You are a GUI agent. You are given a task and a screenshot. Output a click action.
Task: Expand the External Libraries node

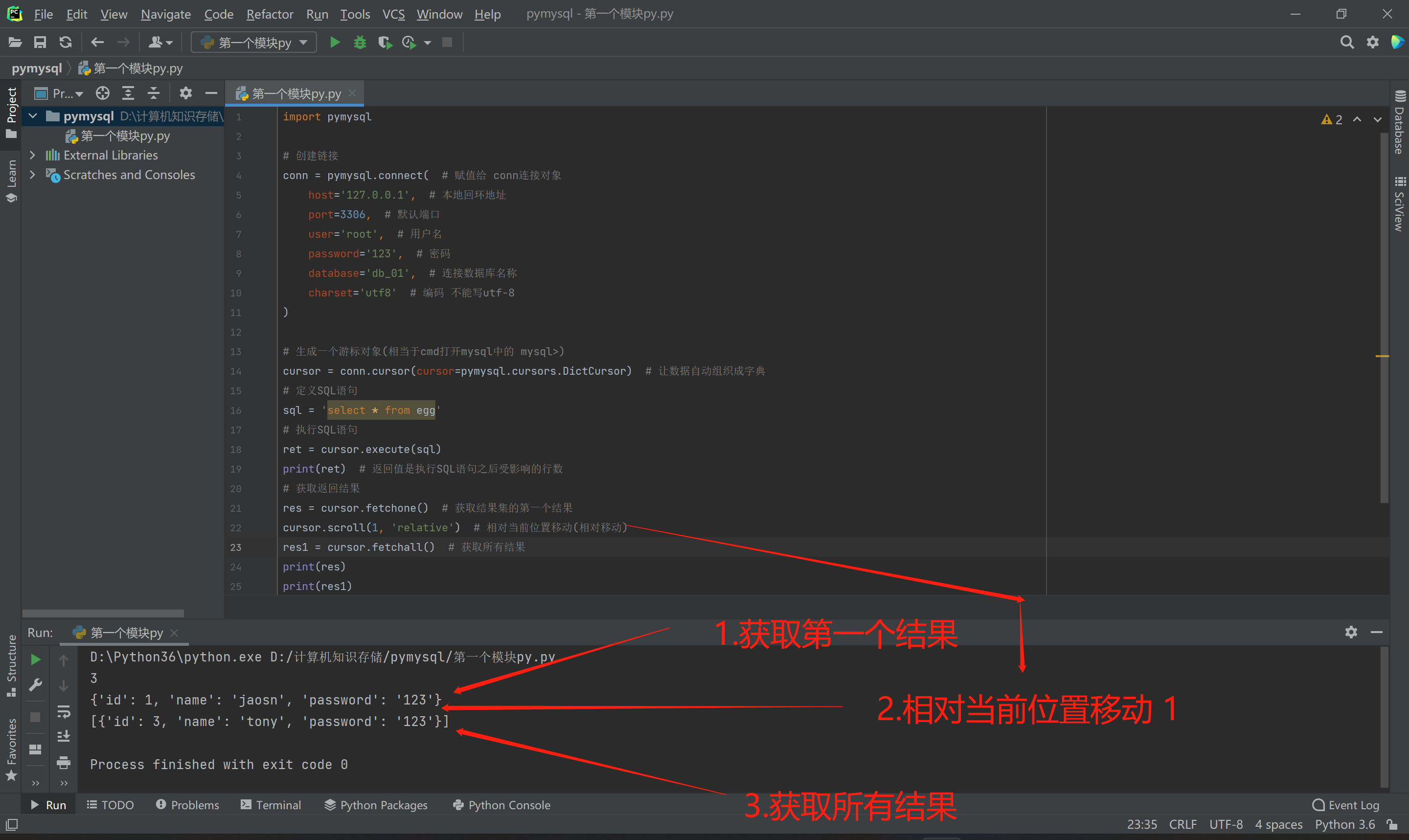point(33,155)
